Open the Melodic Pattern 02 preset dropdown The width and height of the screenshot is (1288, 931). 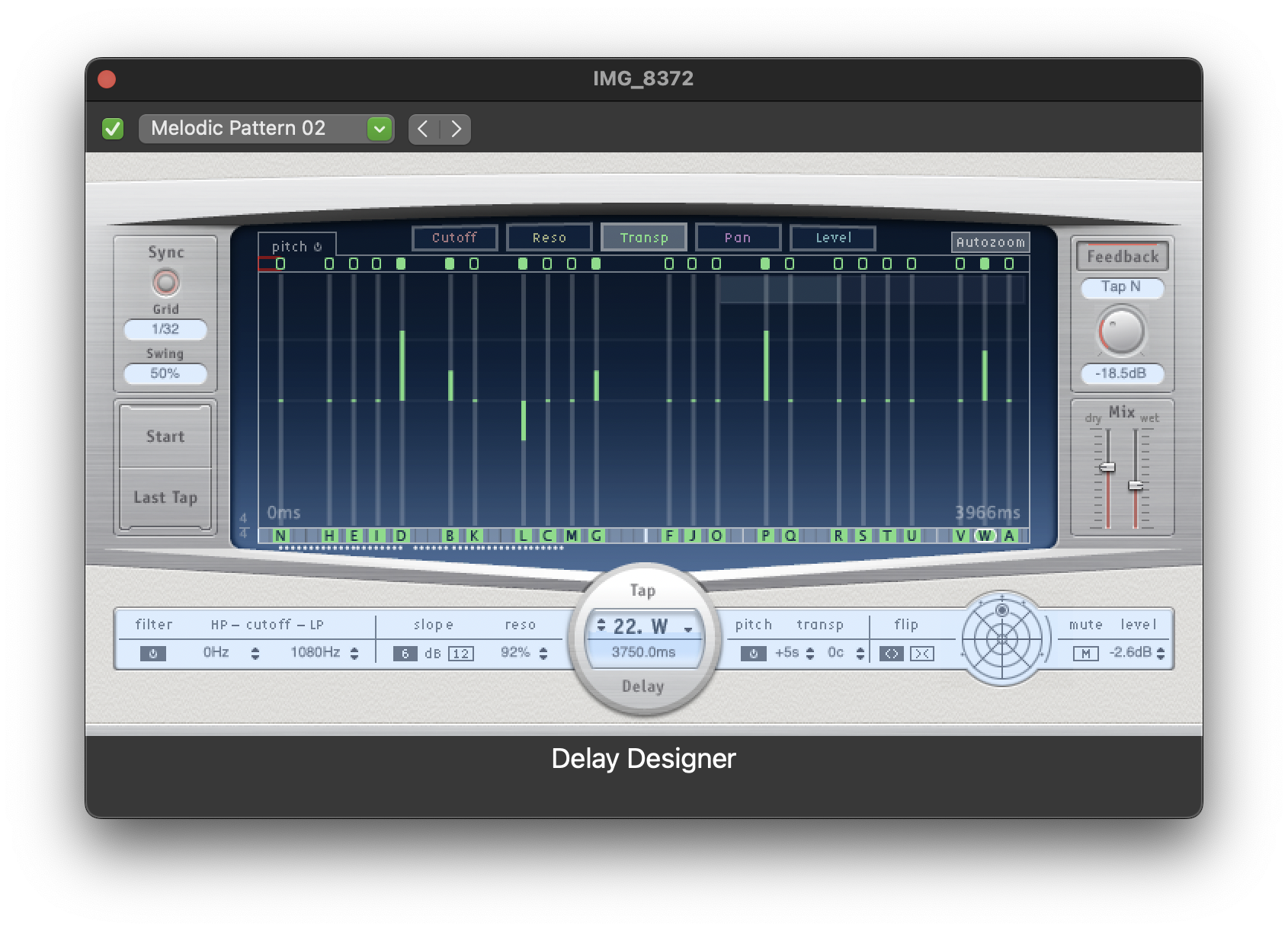pos(266,129)
